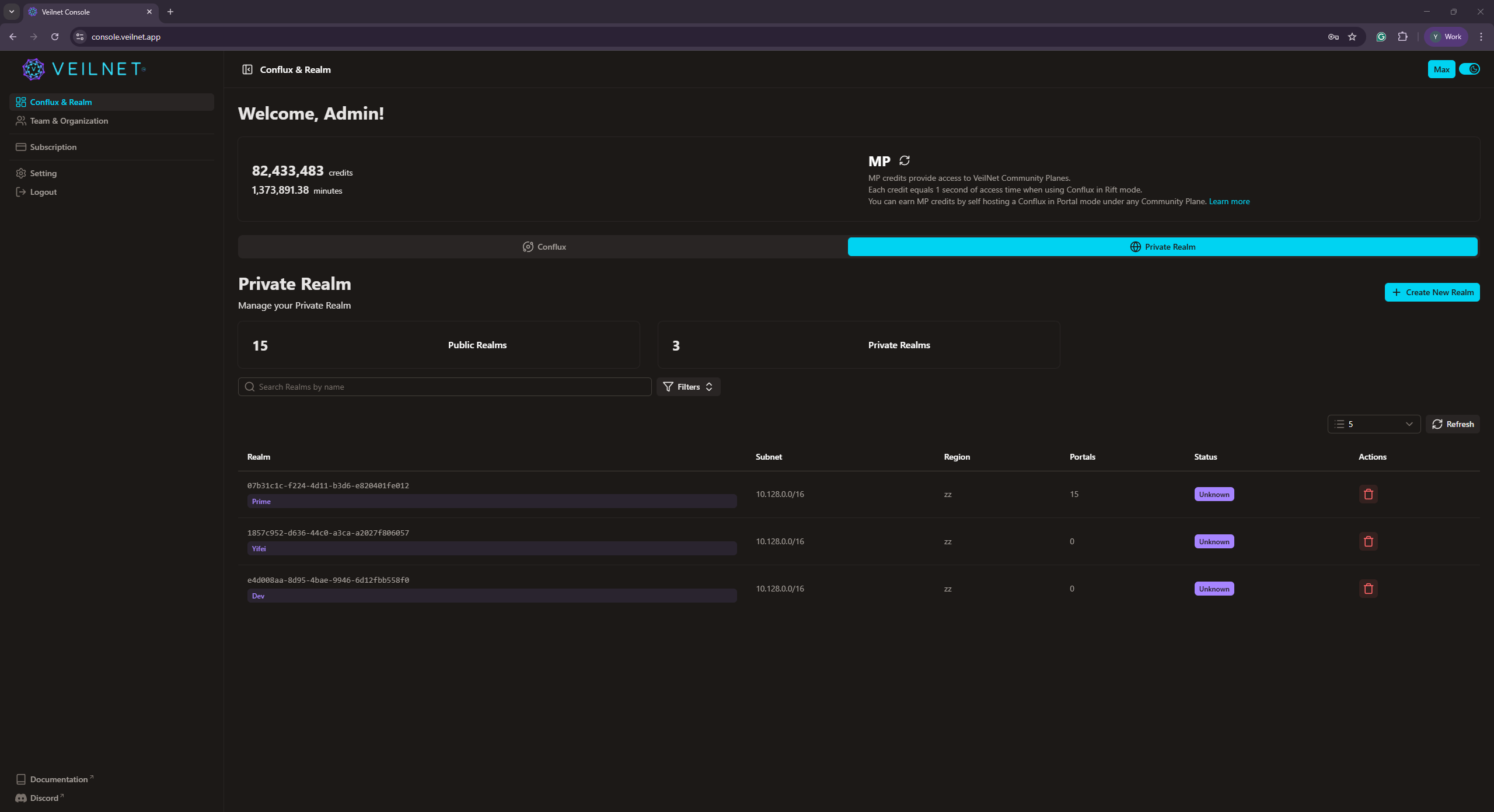This screenshot has width=1494, height=812.
Task: Delete the Prime realm
Action: click(x=1368, y=494)
